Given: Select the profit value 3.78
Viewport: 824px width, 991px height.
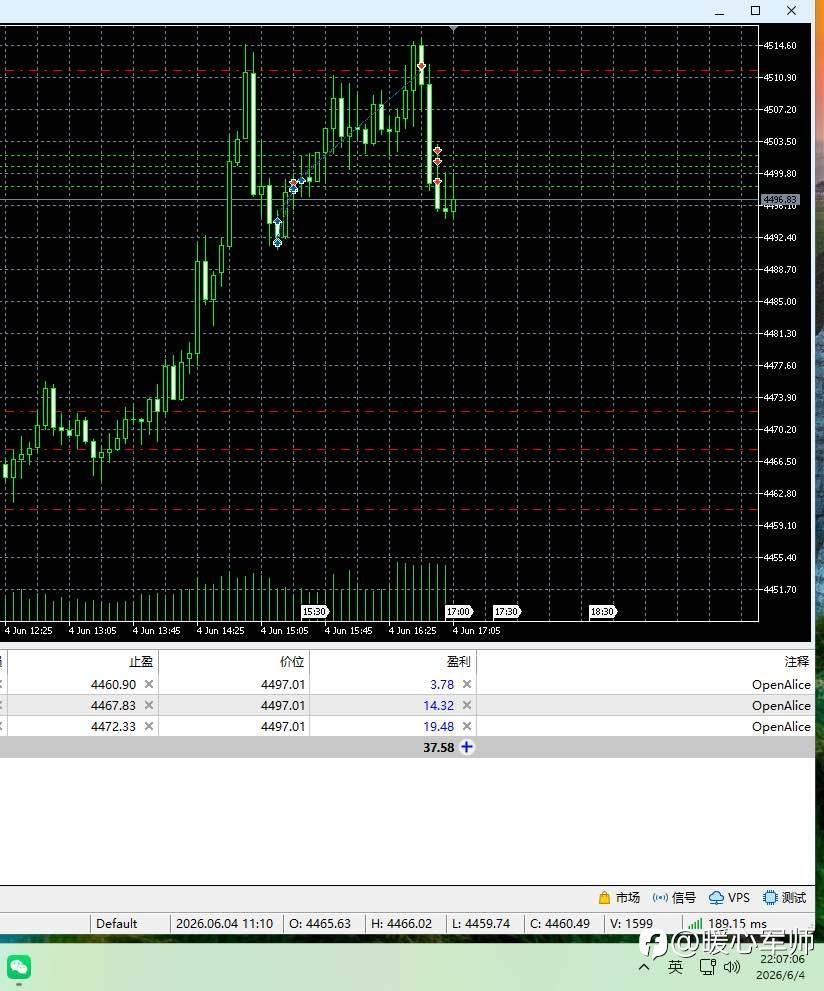Looking at the screenshot, I should [x=442, y=684].
